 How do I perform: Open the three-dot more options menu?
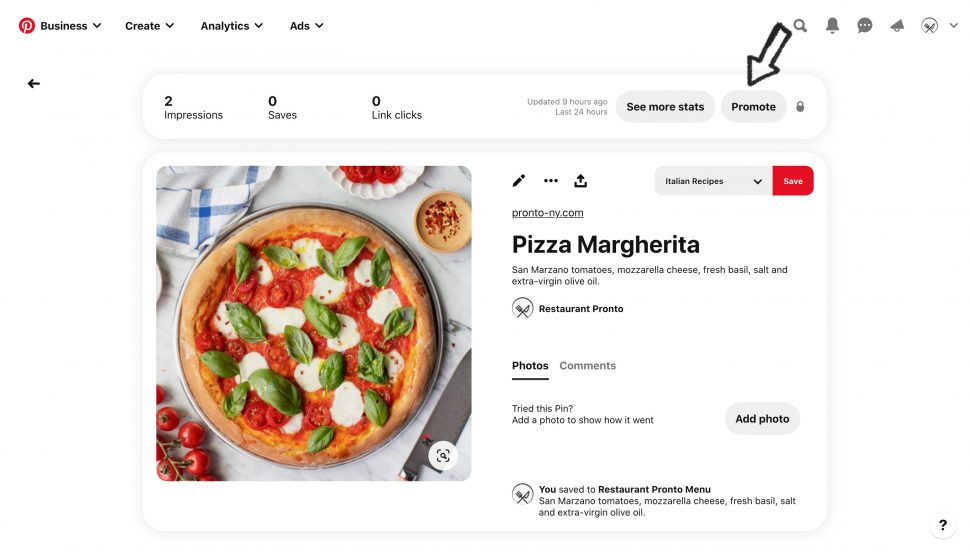pos(550,181)
